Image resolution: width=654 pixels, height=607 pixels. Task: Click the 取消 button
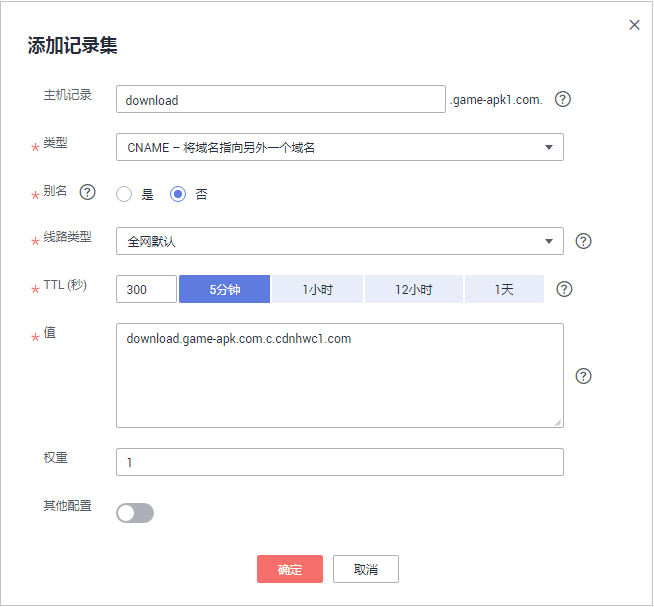coord(366,569)
